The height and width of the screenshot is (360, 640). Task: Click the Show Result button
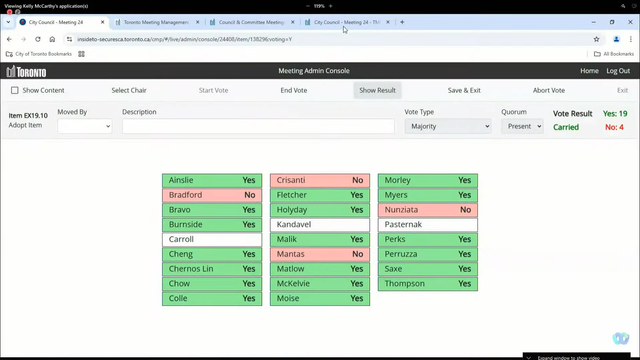click(377, 90)
